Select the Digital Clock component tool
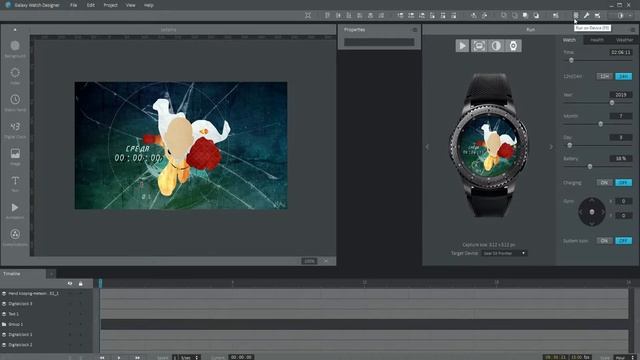 click(15, 129)
